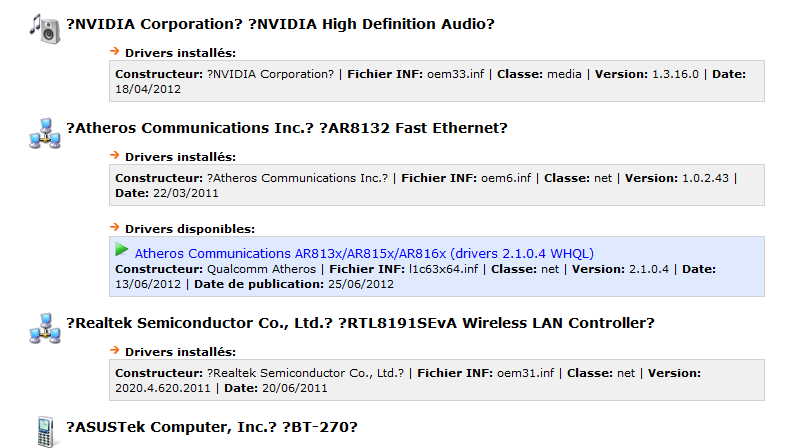Select the NVIDIA High Definition Audio heading
This screenshot has width=791, height=448.
tap(281, 24)
